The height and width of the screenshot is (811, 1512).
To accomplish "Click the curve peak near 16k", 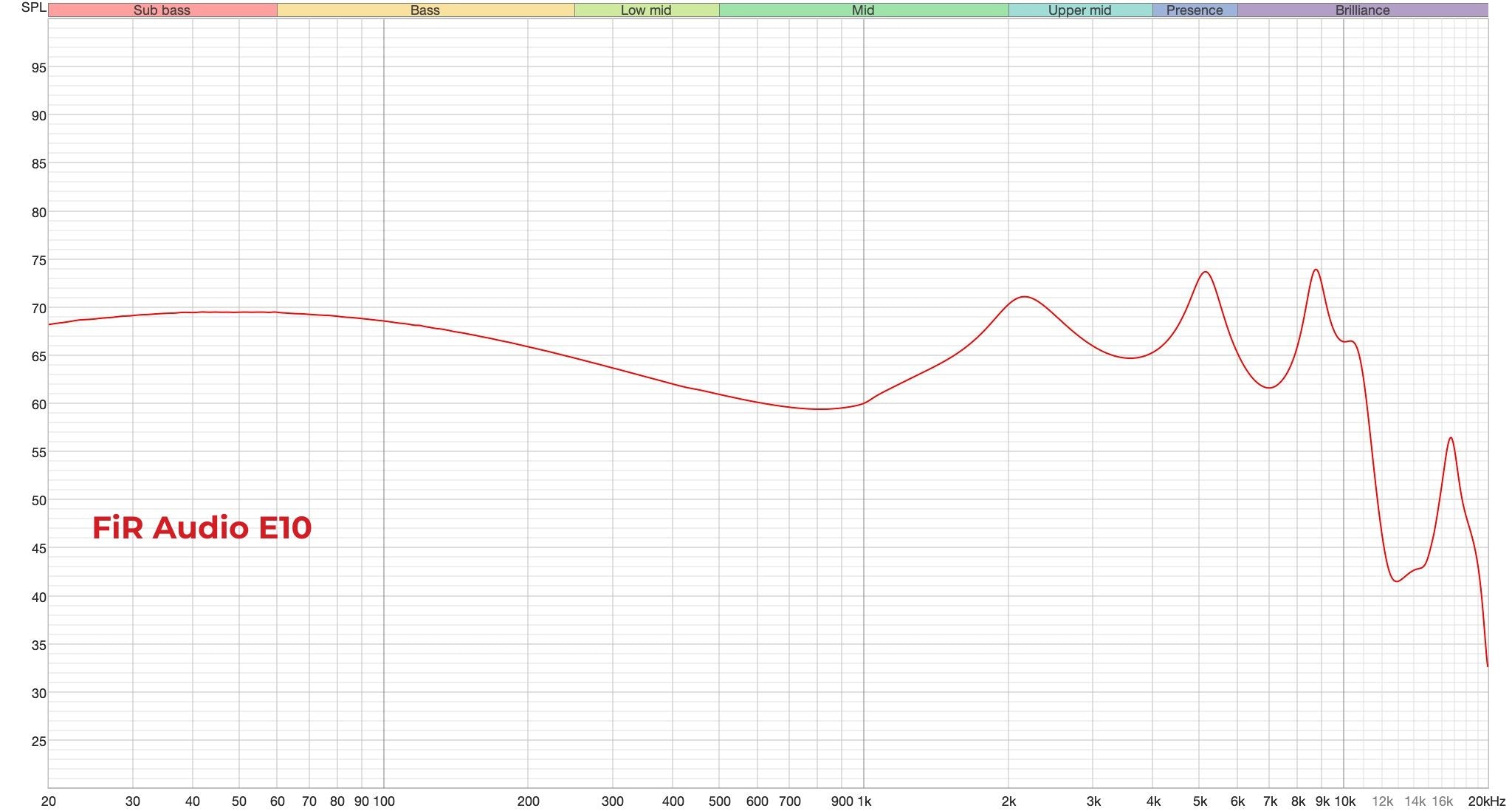I will (x=1451, y=438).
